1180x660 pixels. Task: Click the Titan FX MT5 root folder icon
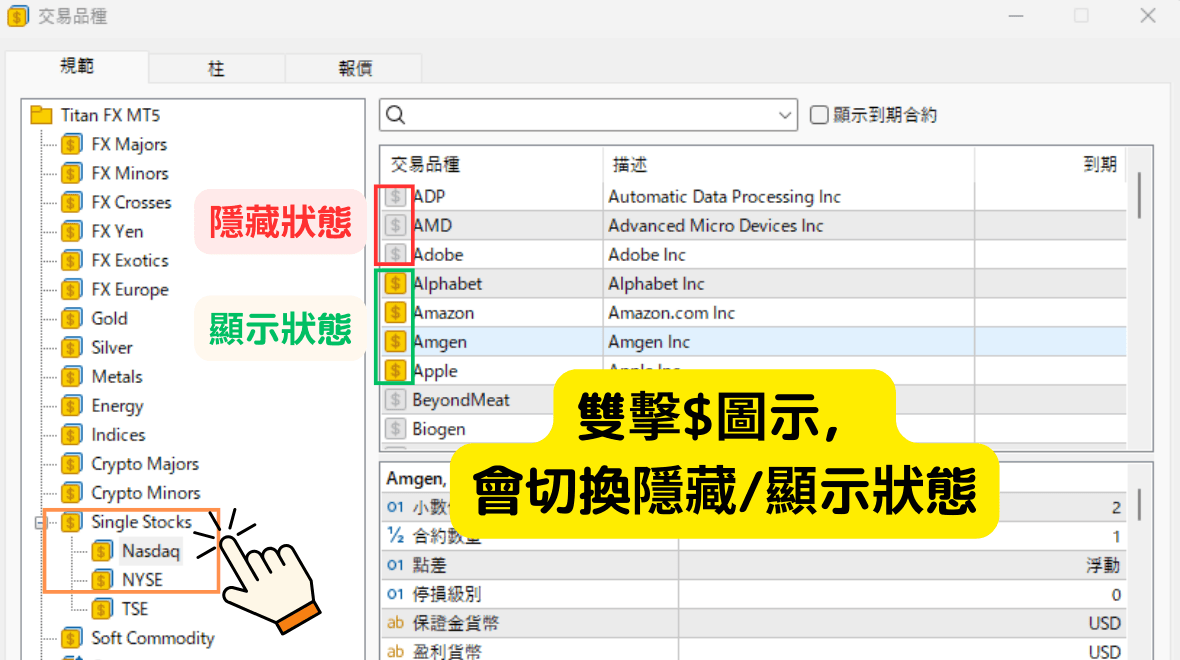41,115
